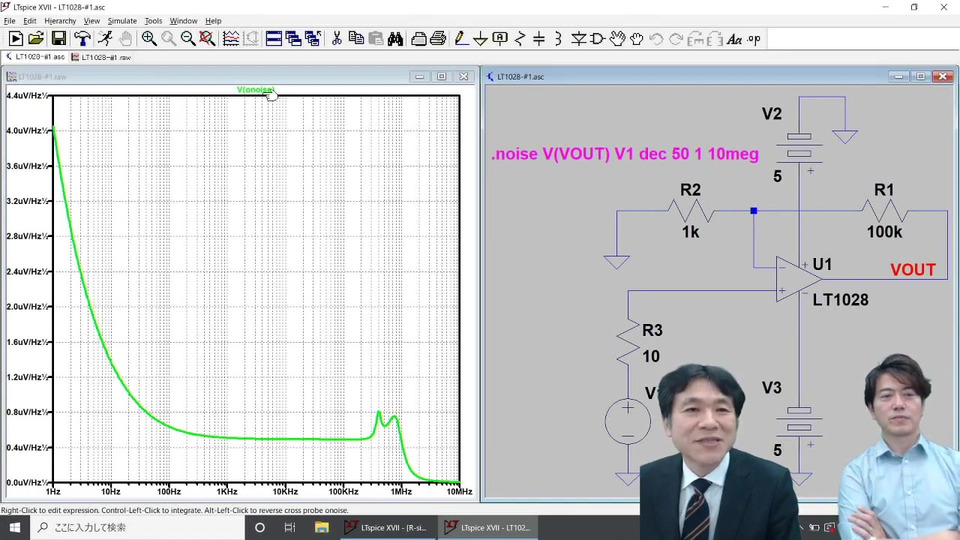Open the Component gate icon
The image size is (960, 540).
pos(598,39)
